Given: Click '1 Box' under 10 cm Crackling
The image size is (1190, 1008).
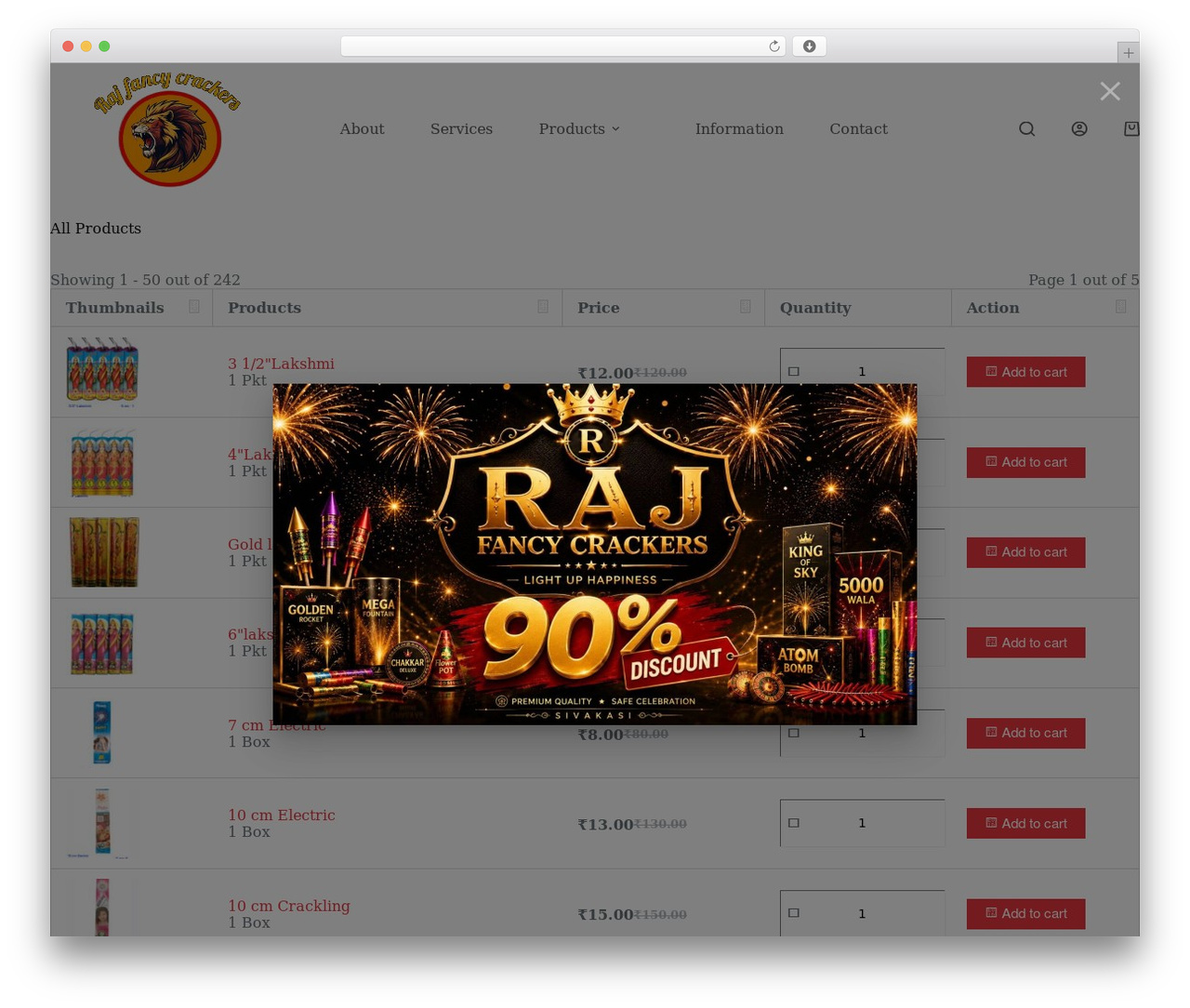Looking at the screenshot, I should pos(249,922).
